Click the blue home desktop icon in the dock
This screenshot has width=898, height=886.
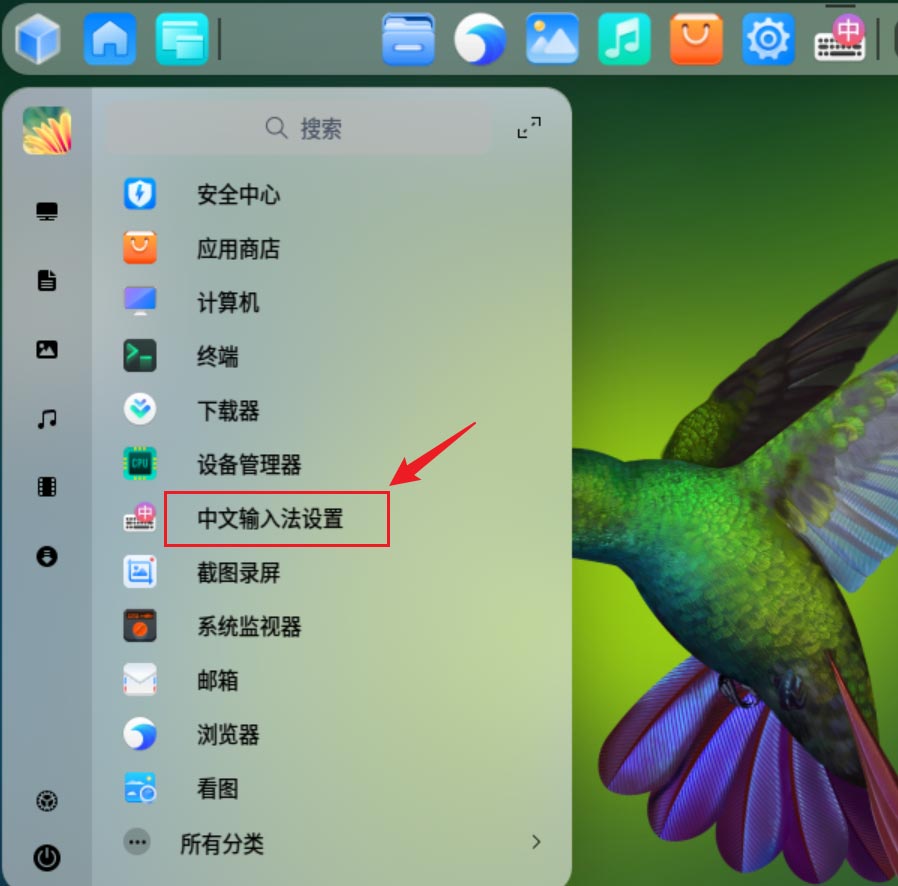(x=110, y=39)
